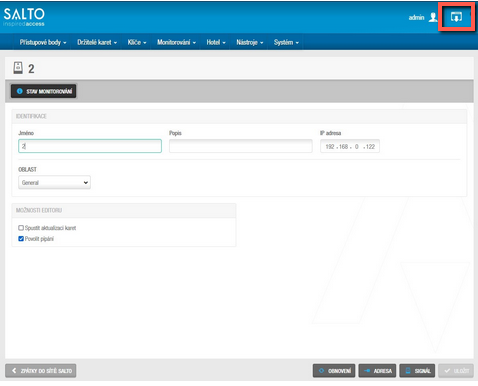Open the Nástroje menu
Screen dimensions: 478x386
click(250, 42)
